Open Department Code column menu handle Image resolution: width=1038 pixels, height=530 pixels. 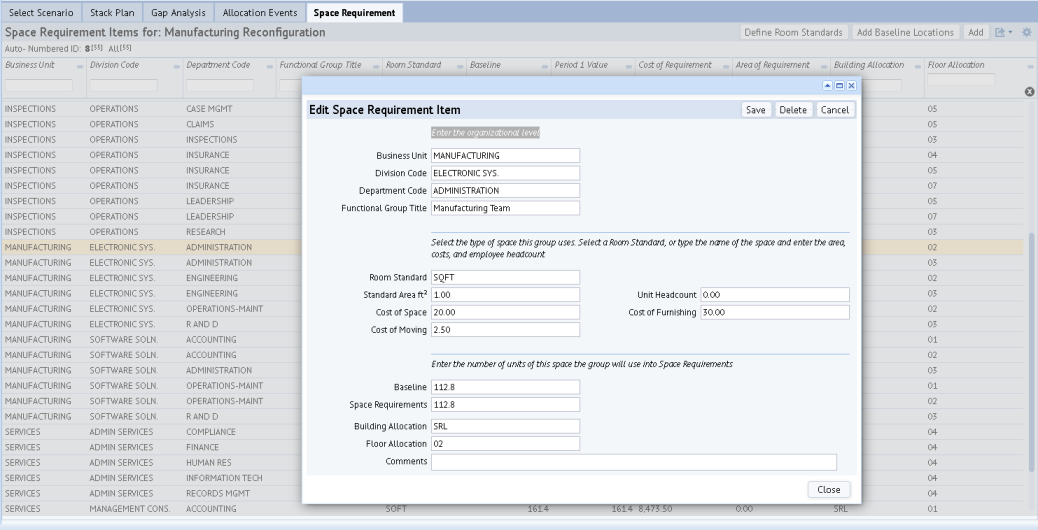point(269,66)
